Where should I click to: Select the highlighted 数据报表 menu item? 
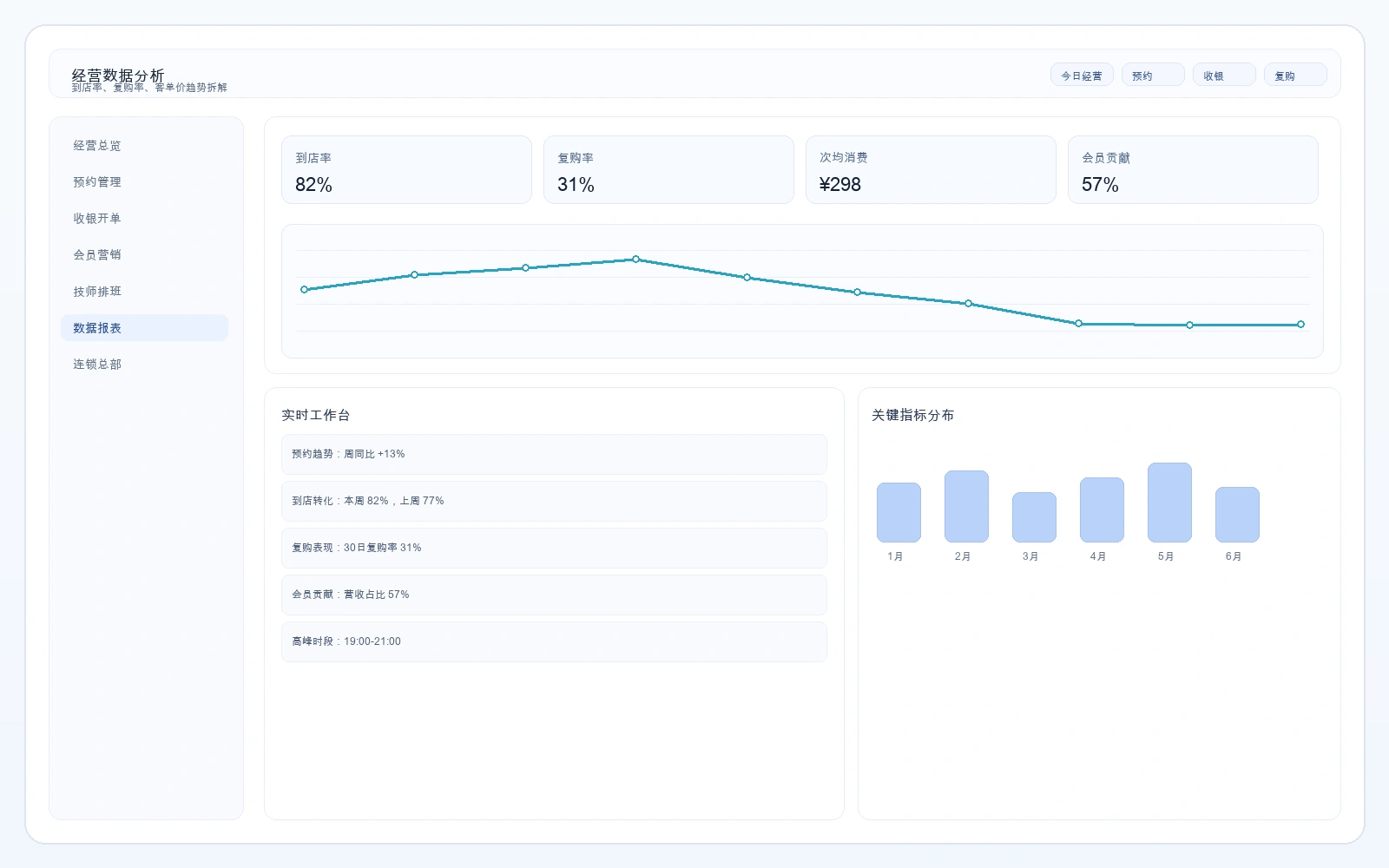pyautogui.click(x=144, y=328)
